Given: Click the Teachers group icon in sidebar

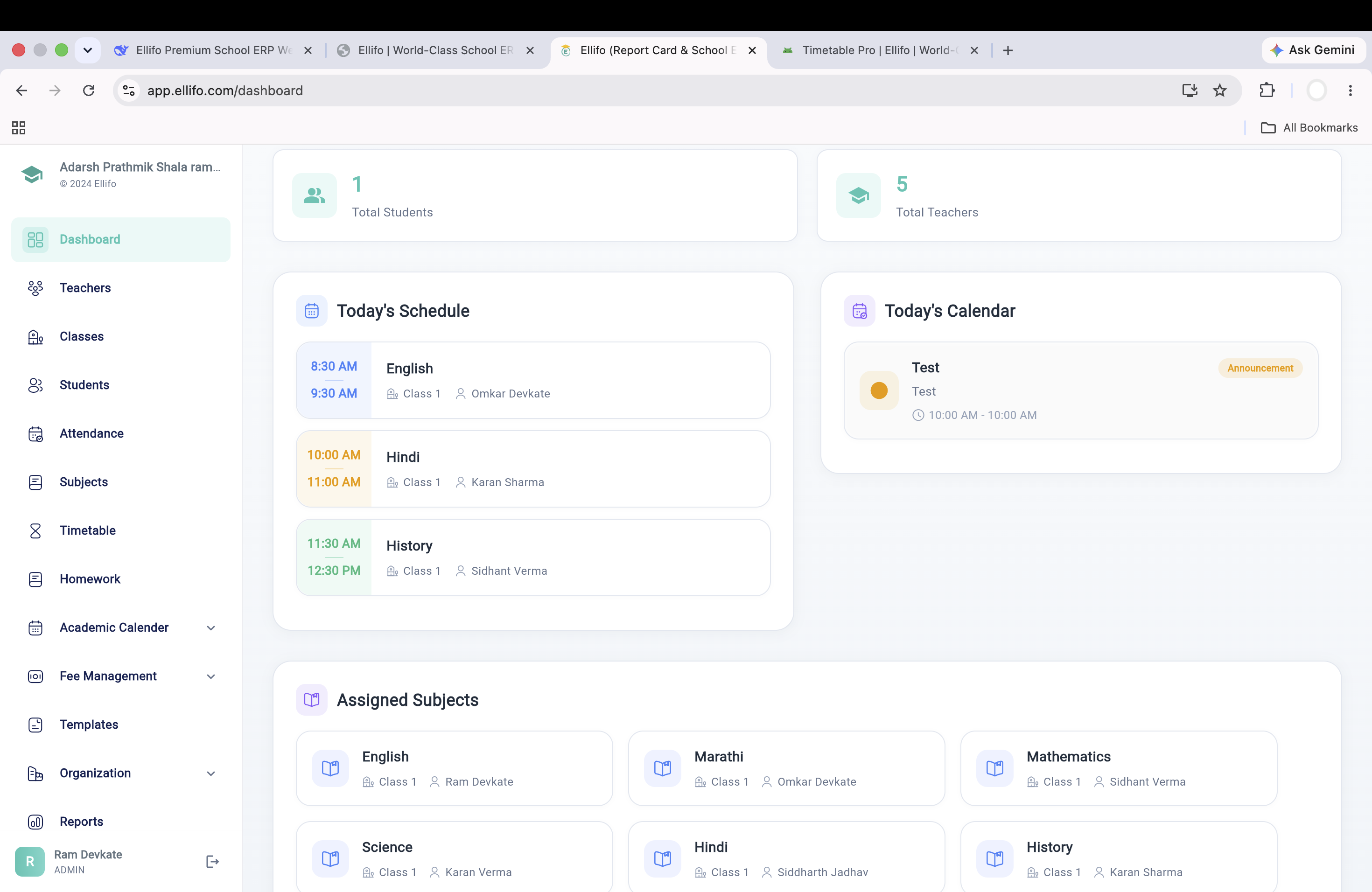Looking at the screenshot, I should coord(35,288).
